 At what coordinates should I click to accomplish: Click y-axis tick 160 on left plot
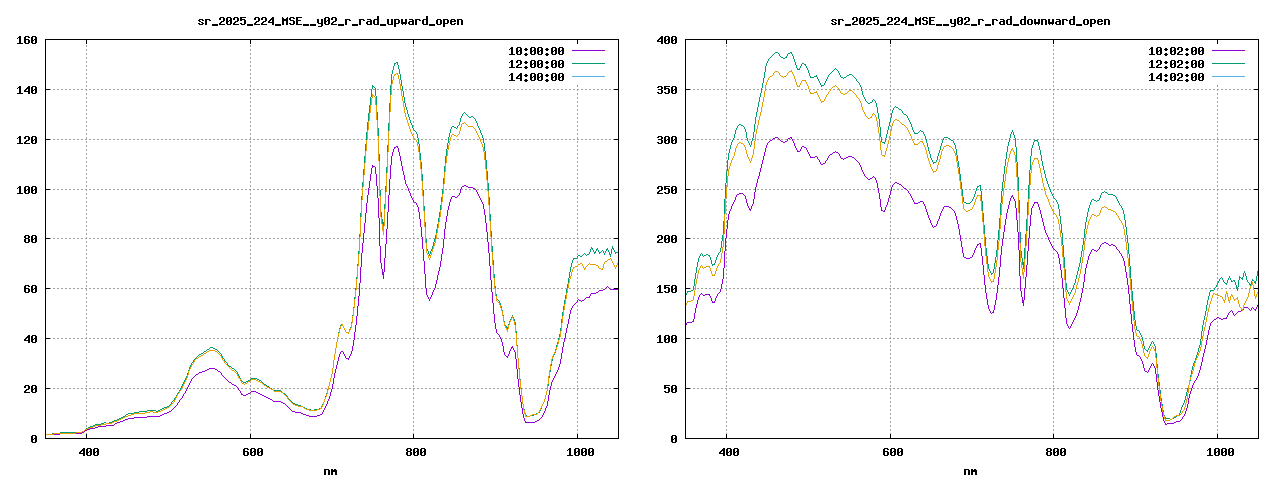tap(27, 40)
